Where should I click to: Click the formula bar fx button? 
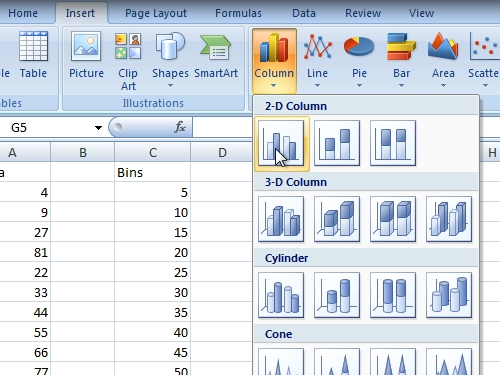click(x=180, y=127)
